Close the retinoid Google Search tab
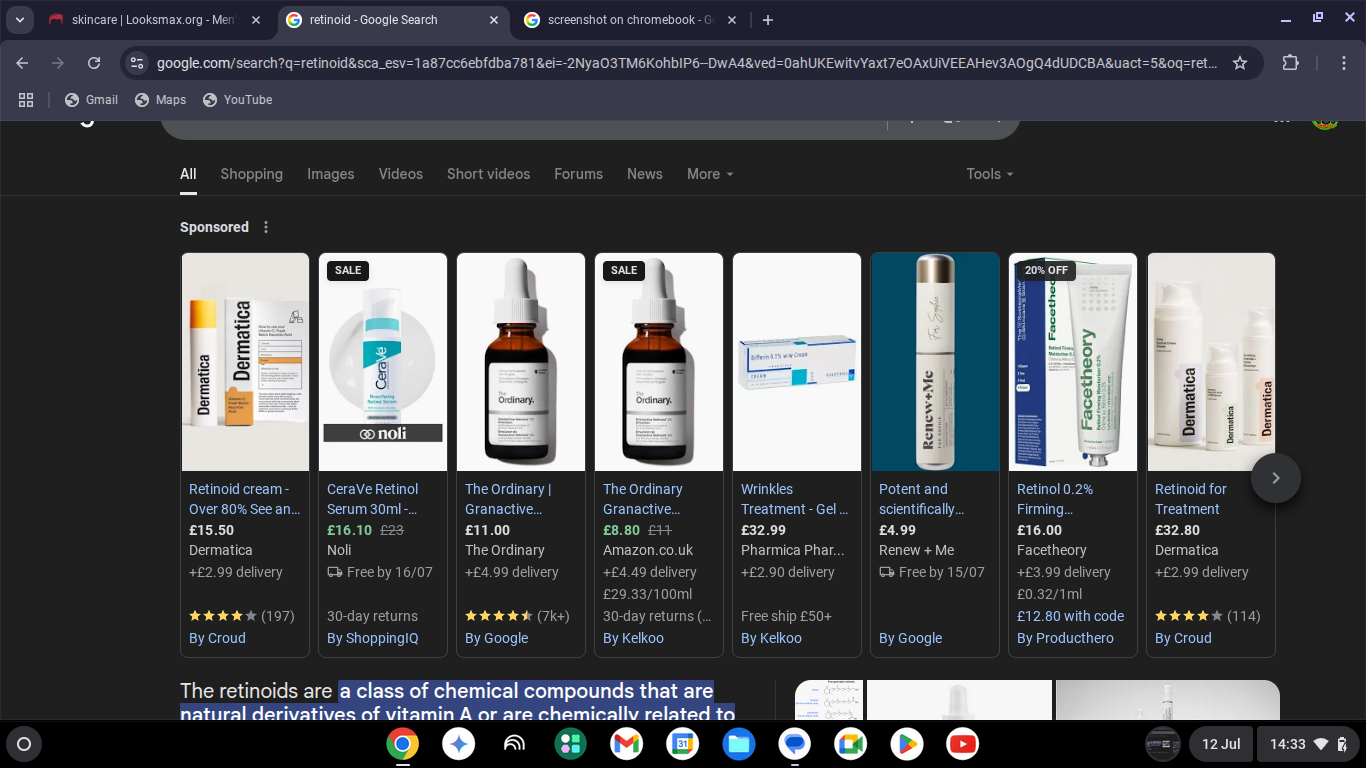Image resolution: width=1366 pixels, height=768 pixels. click(x=494, y=20)
